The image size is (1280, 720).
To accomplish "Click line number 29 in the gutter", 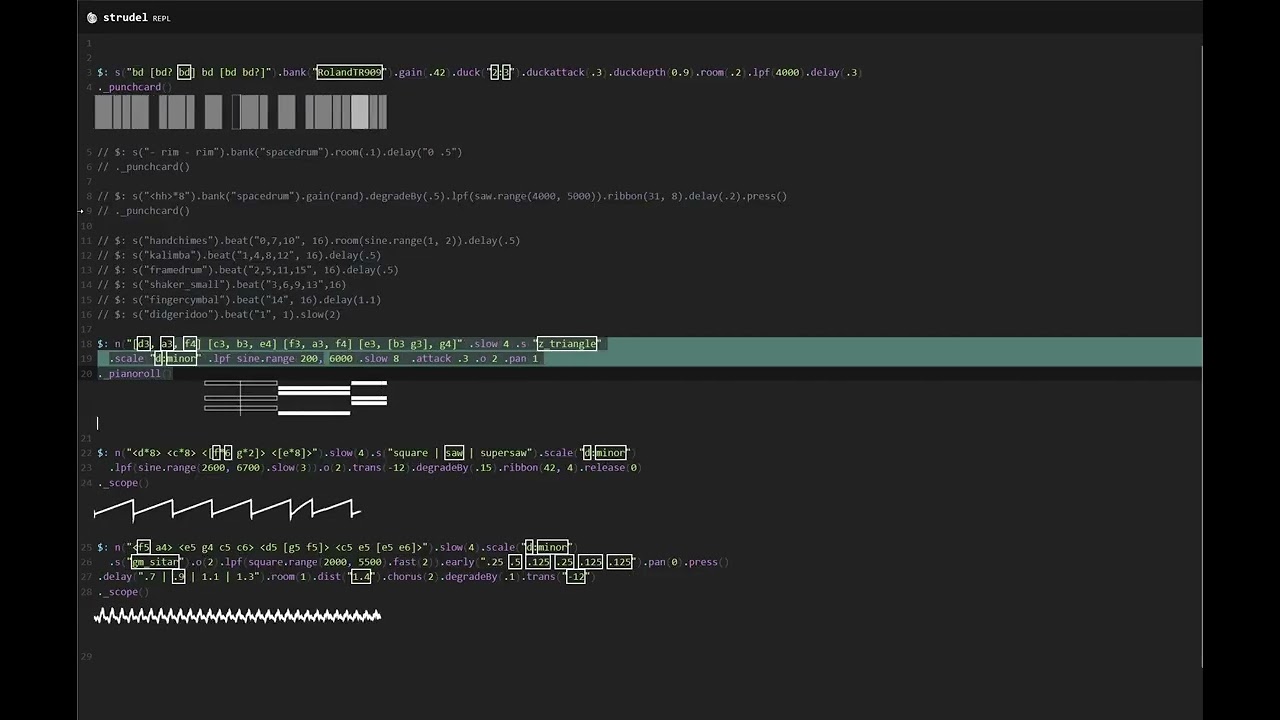I will (88, 657).
